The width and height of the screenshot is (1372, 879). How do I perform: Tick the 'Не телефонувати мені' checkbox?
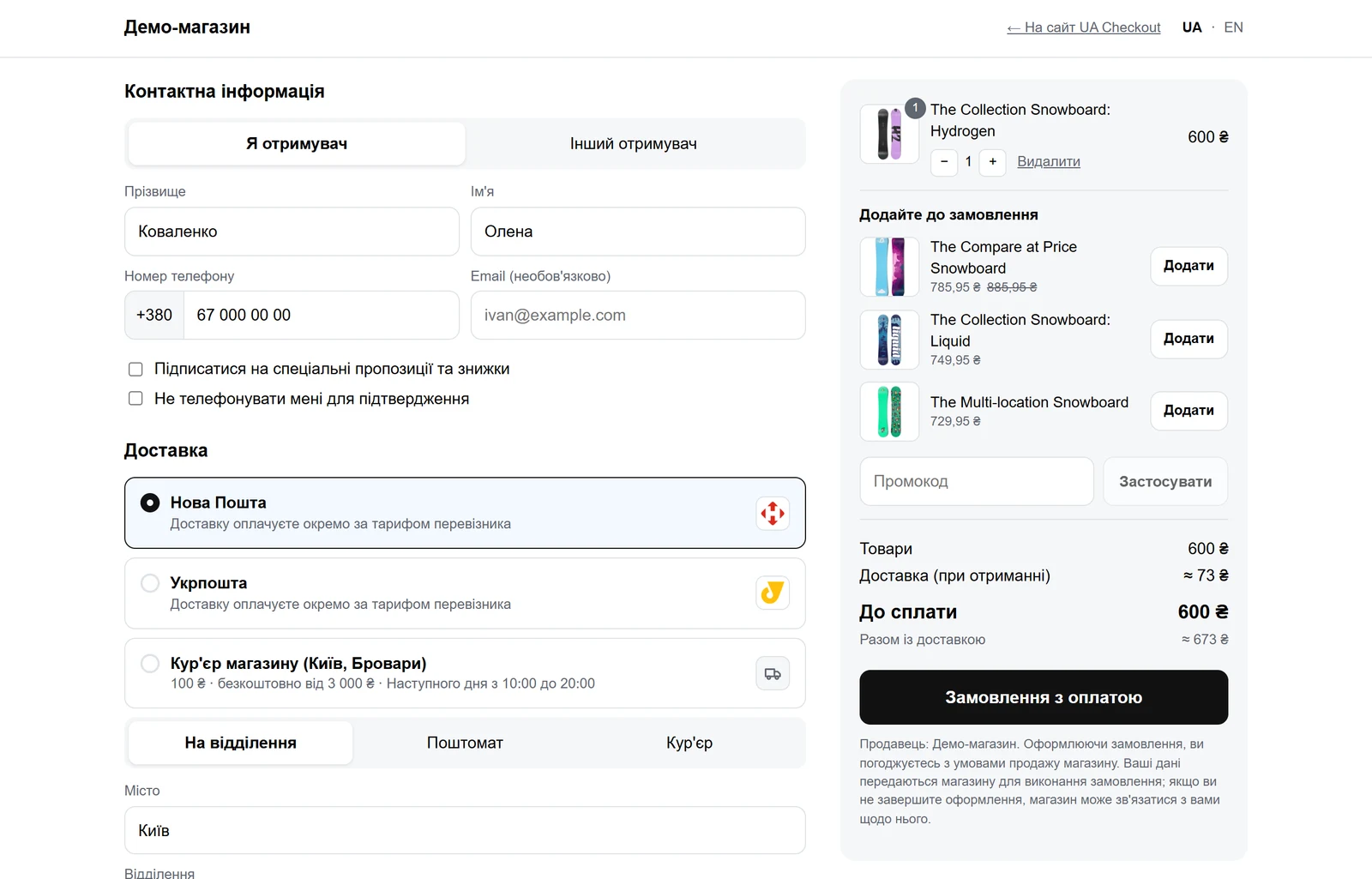pos(135,398)
